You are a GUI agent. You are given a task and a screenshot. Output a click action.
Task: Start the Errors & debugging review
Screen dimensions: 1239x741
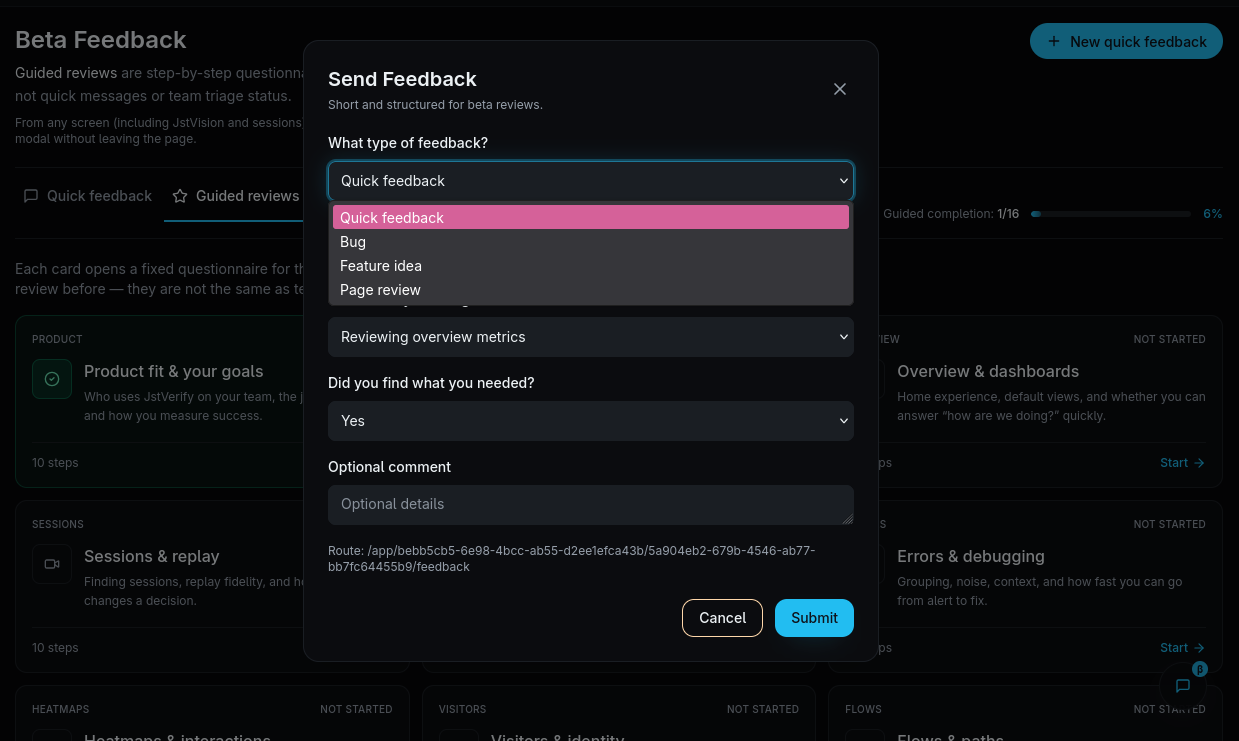point(1182,648)
